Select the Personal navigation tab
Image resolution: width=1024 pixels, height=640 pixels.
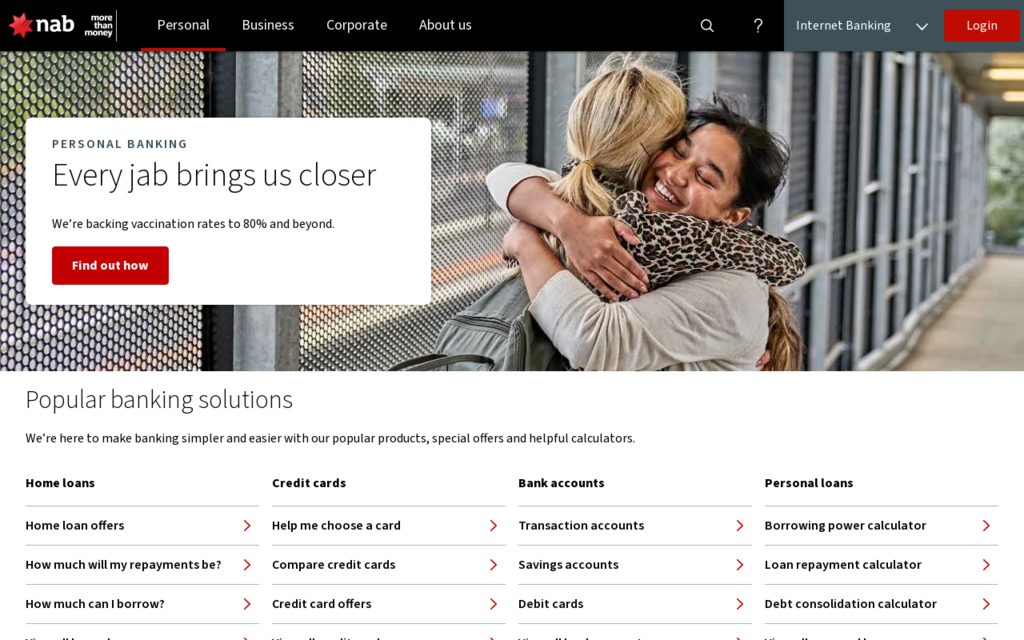183,25
